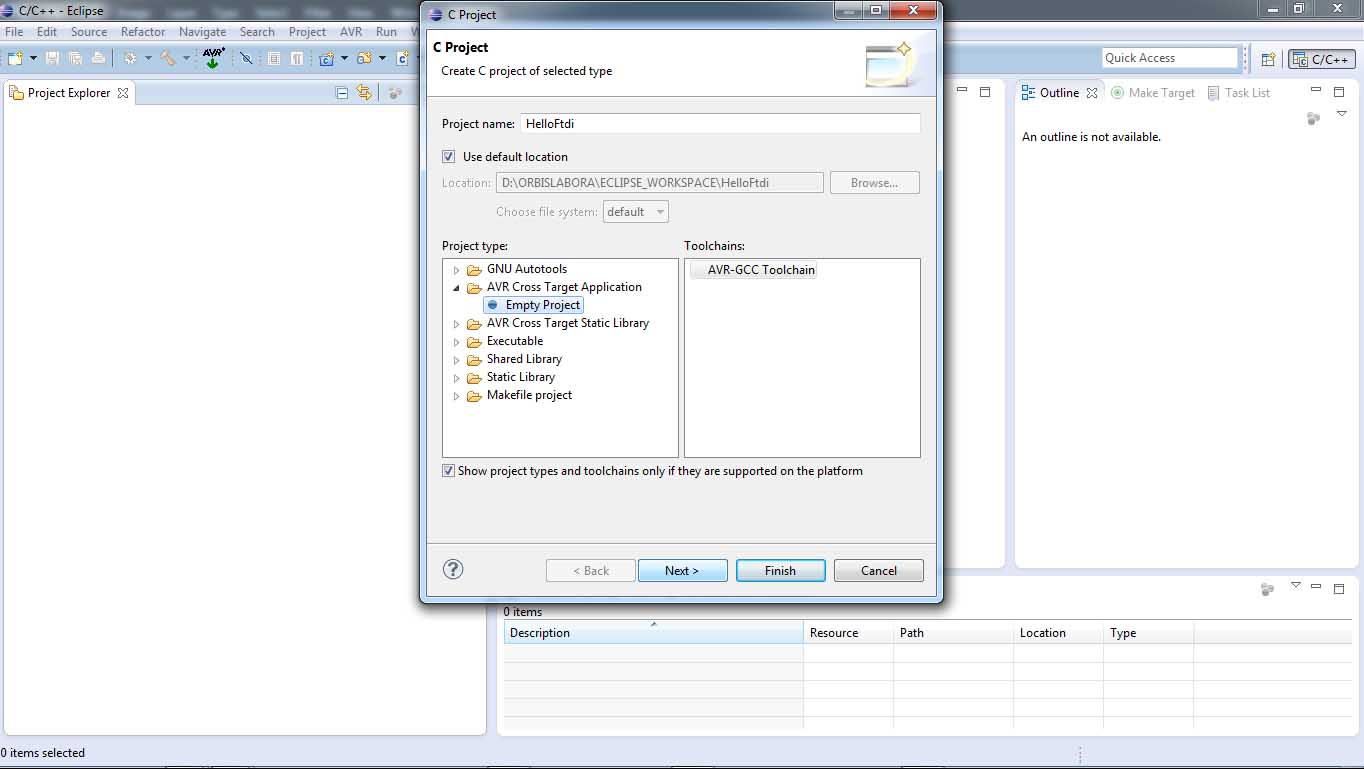Collapse all in Project Explorer
This screenshot has height=769, width=1364.
click(x=342, y=93)
